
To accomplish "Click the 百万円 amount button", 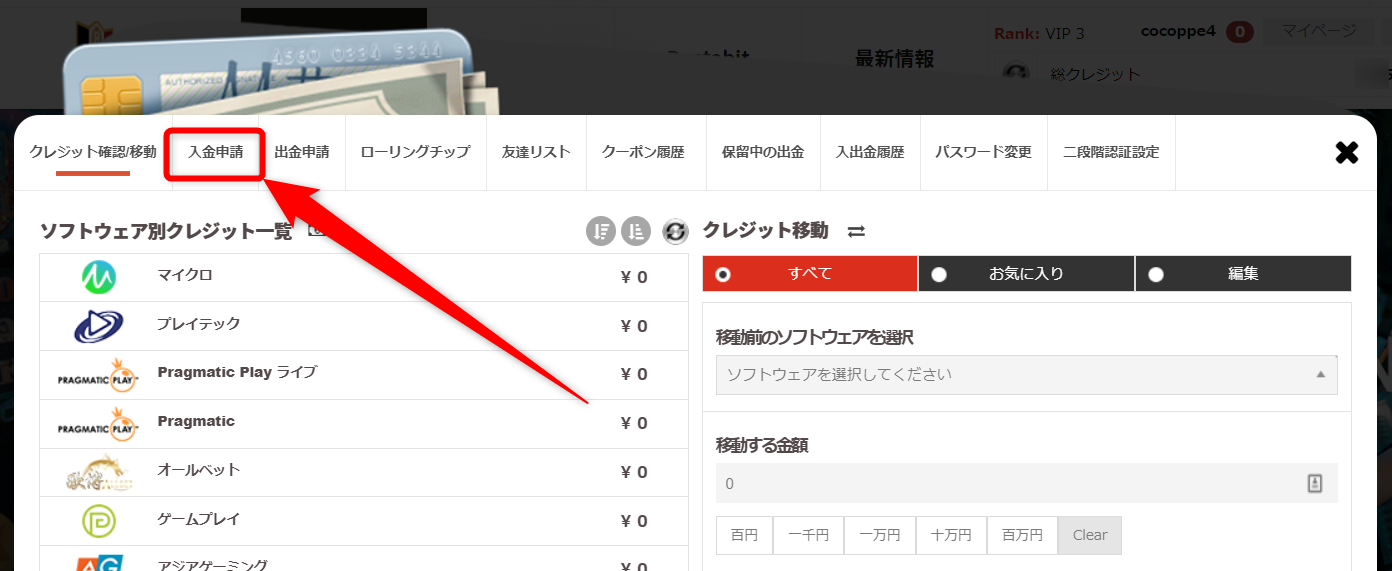I will click(x=1022, y=535).
